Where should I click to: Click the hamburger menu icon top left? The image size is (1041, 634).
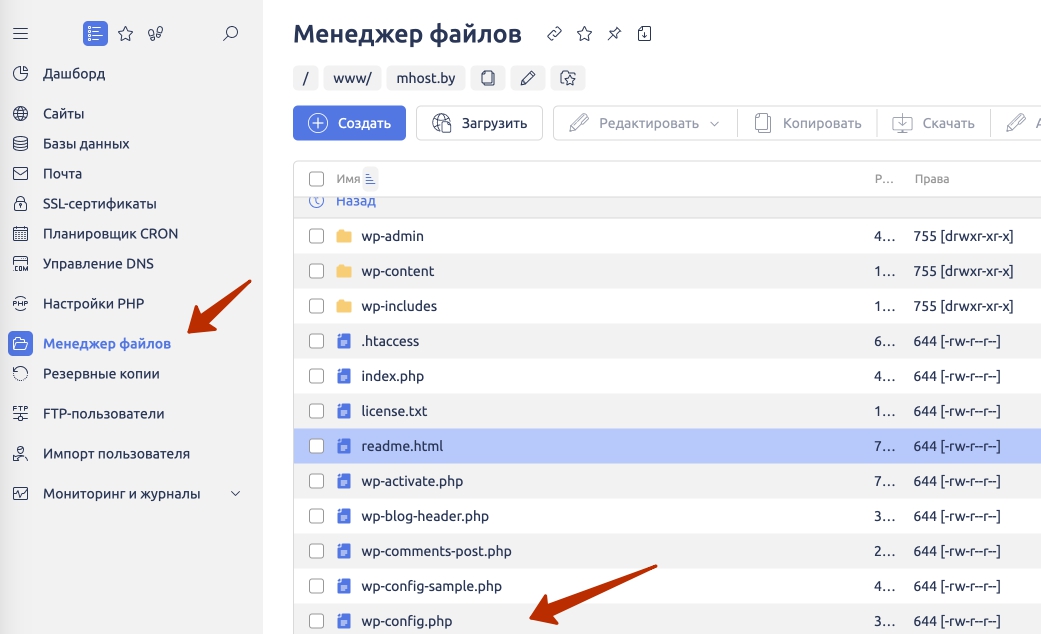pyautogui.click(x=20, y=32)
